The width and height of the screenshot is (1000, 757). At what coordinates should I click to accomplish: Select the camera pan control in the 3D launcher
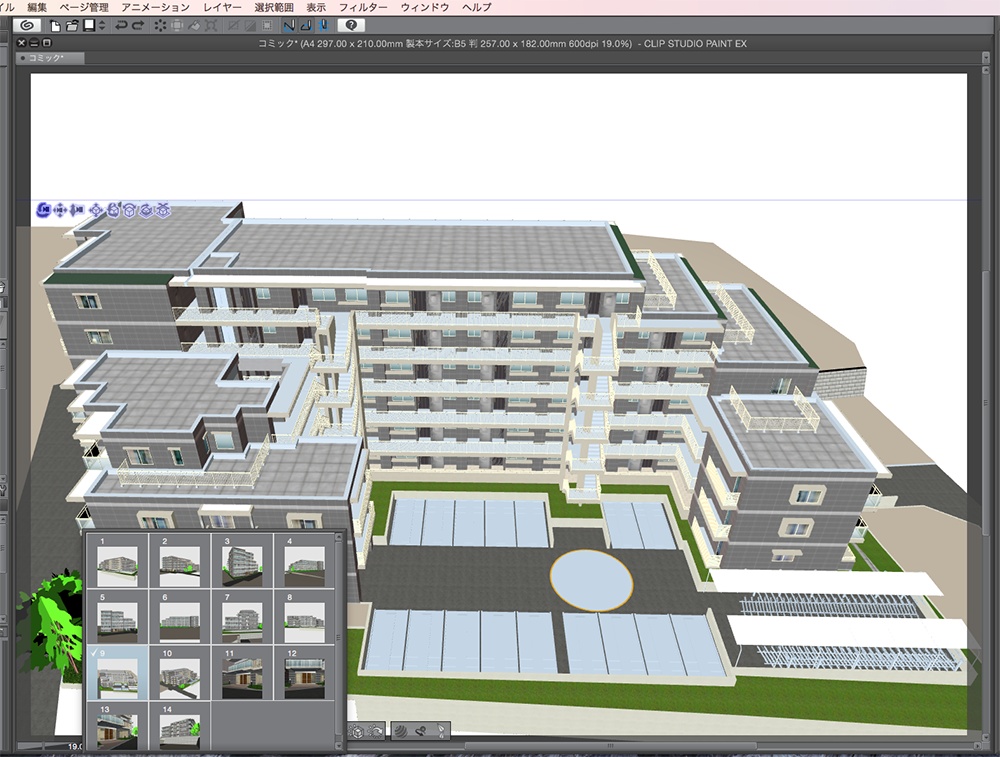tap(60, 209)
